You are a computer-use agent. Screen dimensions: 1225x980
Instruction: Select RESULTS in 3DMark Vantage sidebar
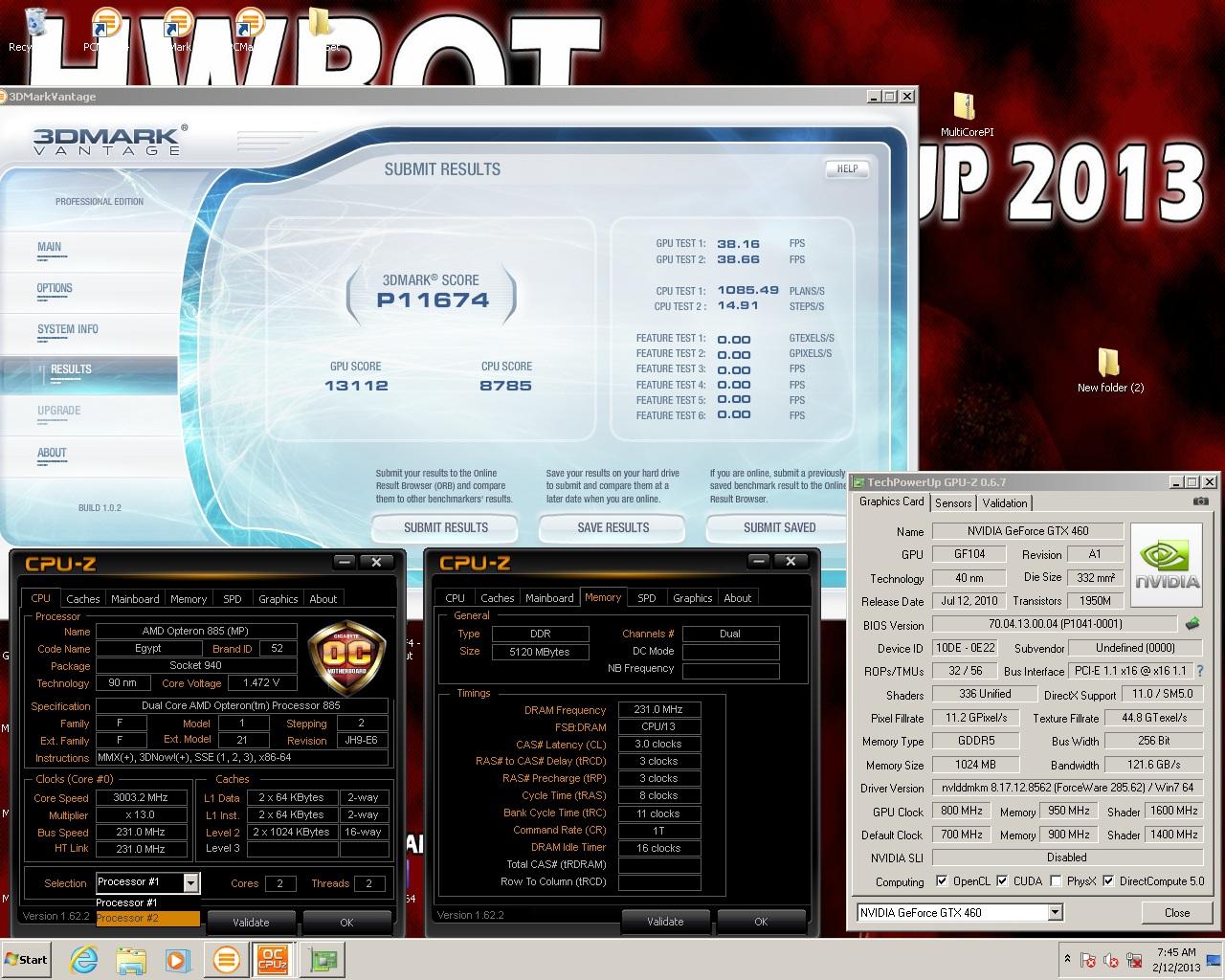(72, 369)
